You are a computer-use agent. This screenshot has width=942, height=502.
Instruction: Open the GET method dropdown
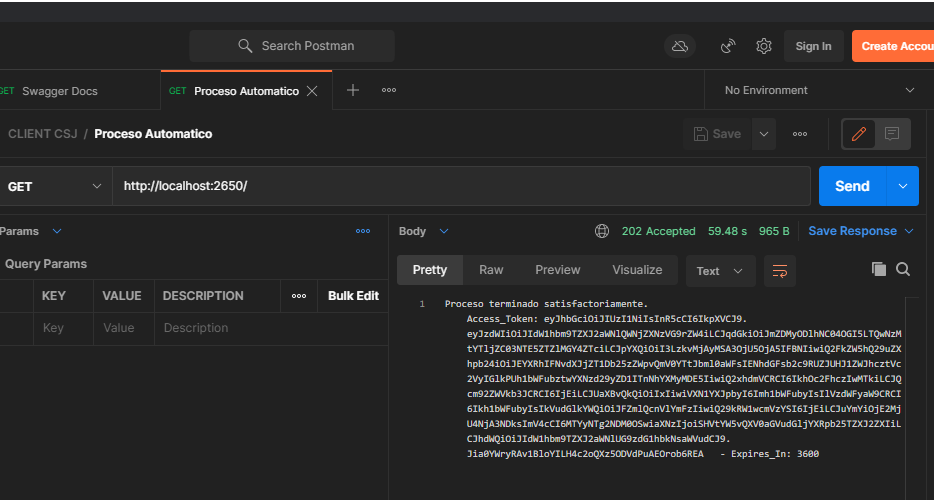pyautogui.click(x=54, y=186)
